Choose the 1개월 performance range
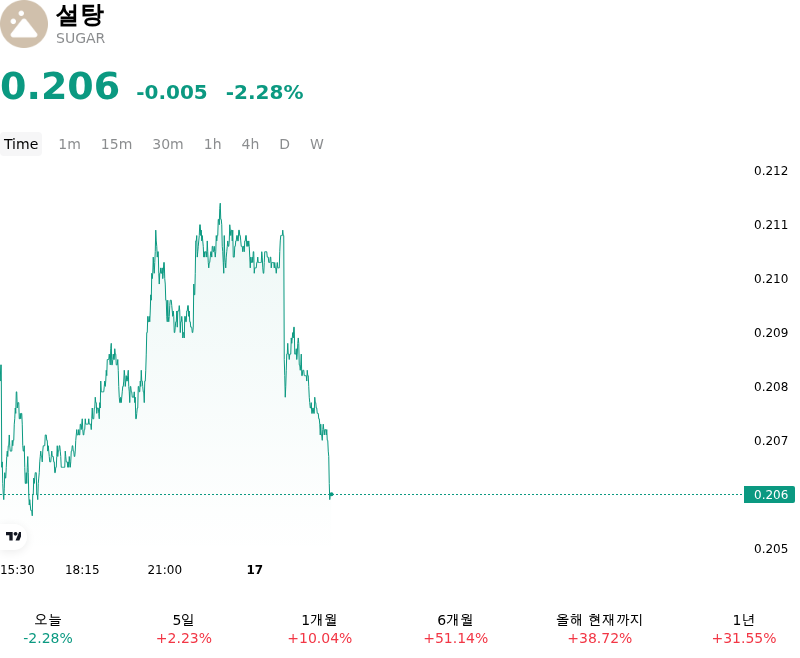Viewport: 800px width, 658px height. pyautogui.click(x=320, y=629)
